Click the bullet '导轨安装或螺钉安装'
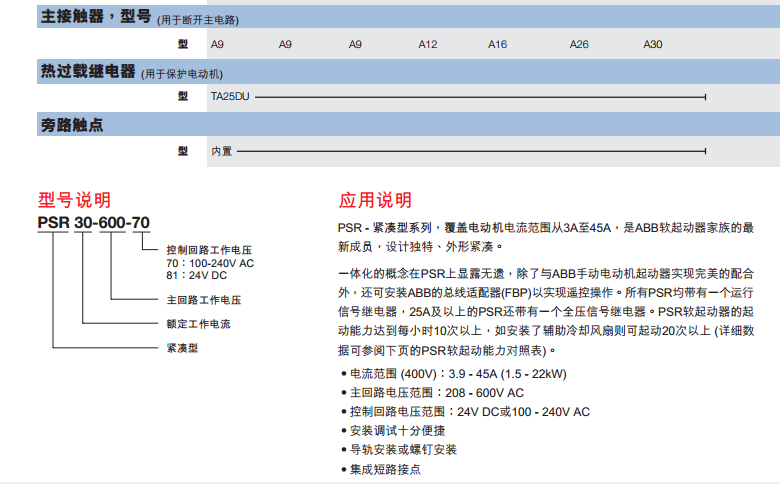 click(x=398, y=450)
